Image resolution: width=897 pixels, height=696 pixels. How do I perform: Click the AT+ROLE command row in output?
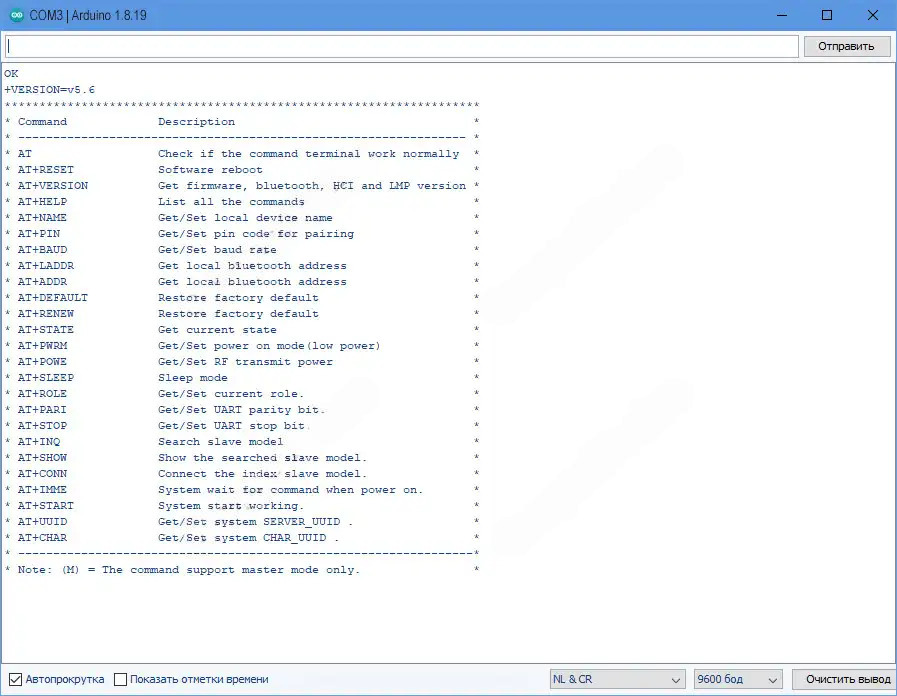tap(43, 394)
